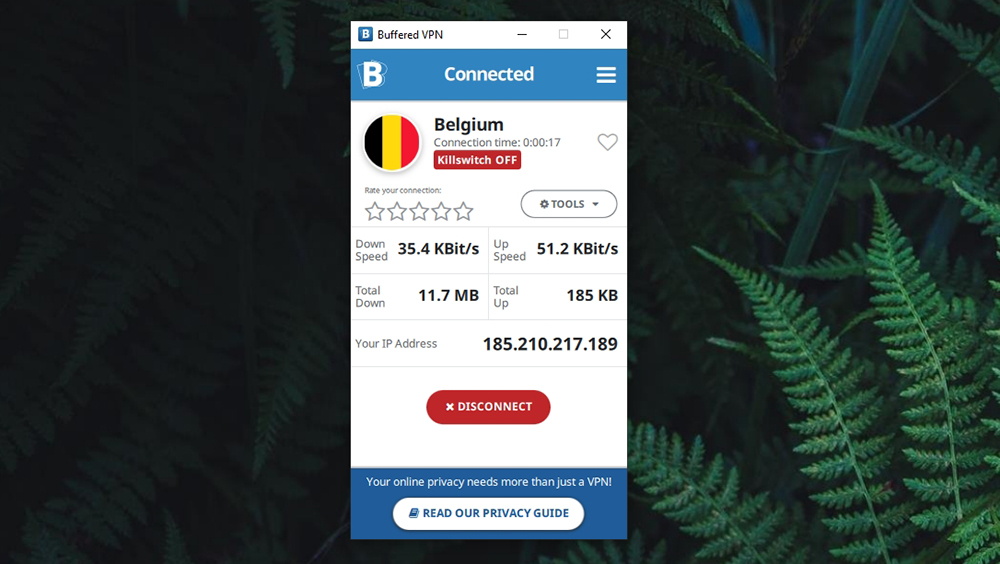Minimize the Buffered VPN window

(522, 34)
